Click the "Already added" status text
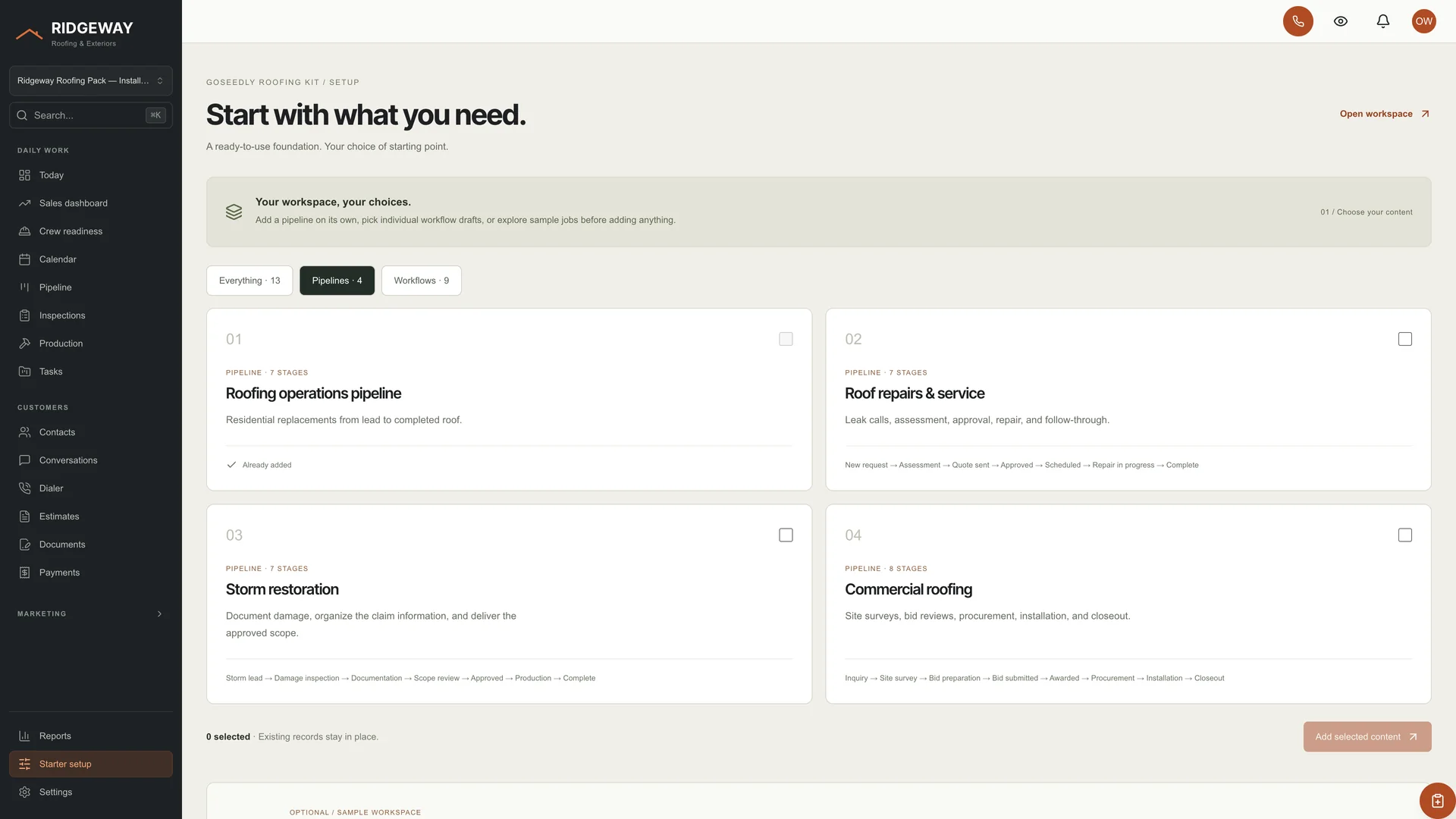The width and height of the screenshot is (1456, 819). click(266, 466)
